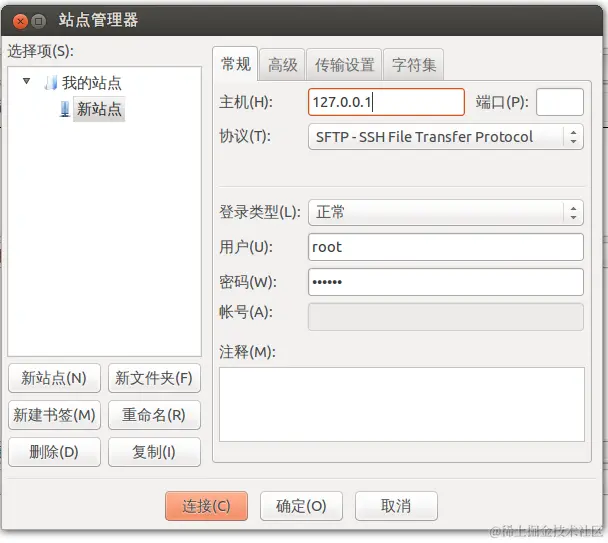Click the 新站点(N) button
The image size is (608, 543).
point(54,378)
